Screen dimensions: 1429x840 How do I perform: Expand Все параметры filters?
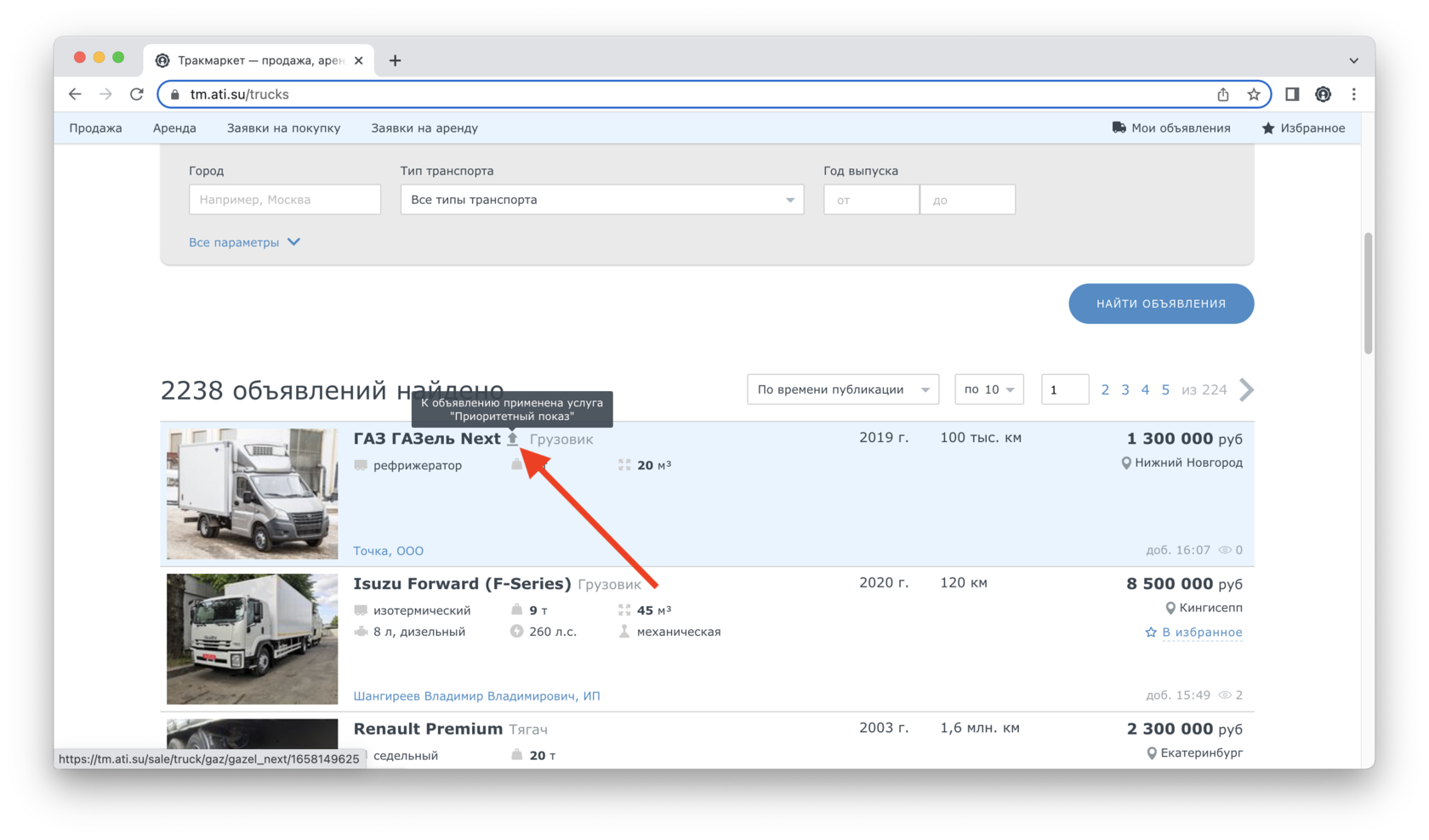[245, 242]
